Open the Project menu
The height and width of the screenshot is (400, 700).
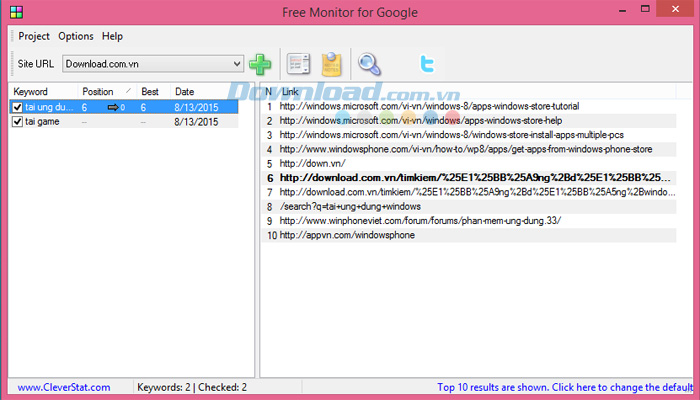(x=34, y=36)
